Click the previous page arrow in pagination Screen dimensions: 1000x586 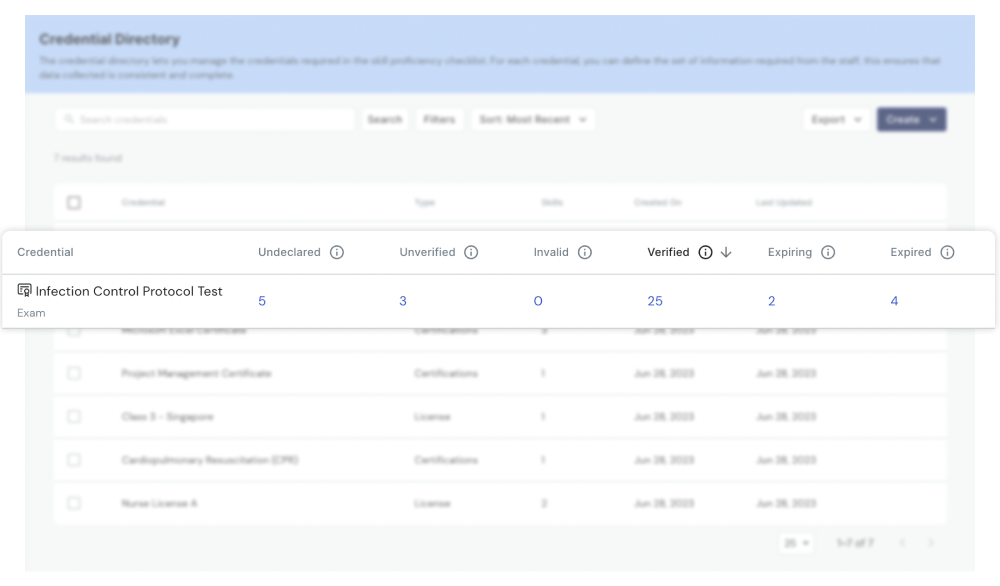tap(900, 543)
